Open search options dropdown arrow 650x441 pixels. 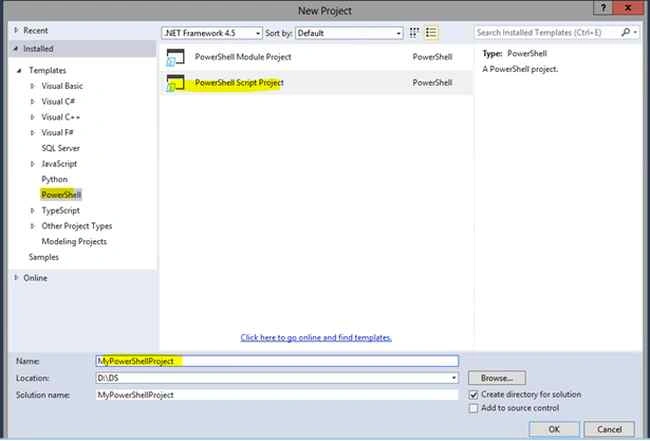pyautogui.click(x=635, y=32)
